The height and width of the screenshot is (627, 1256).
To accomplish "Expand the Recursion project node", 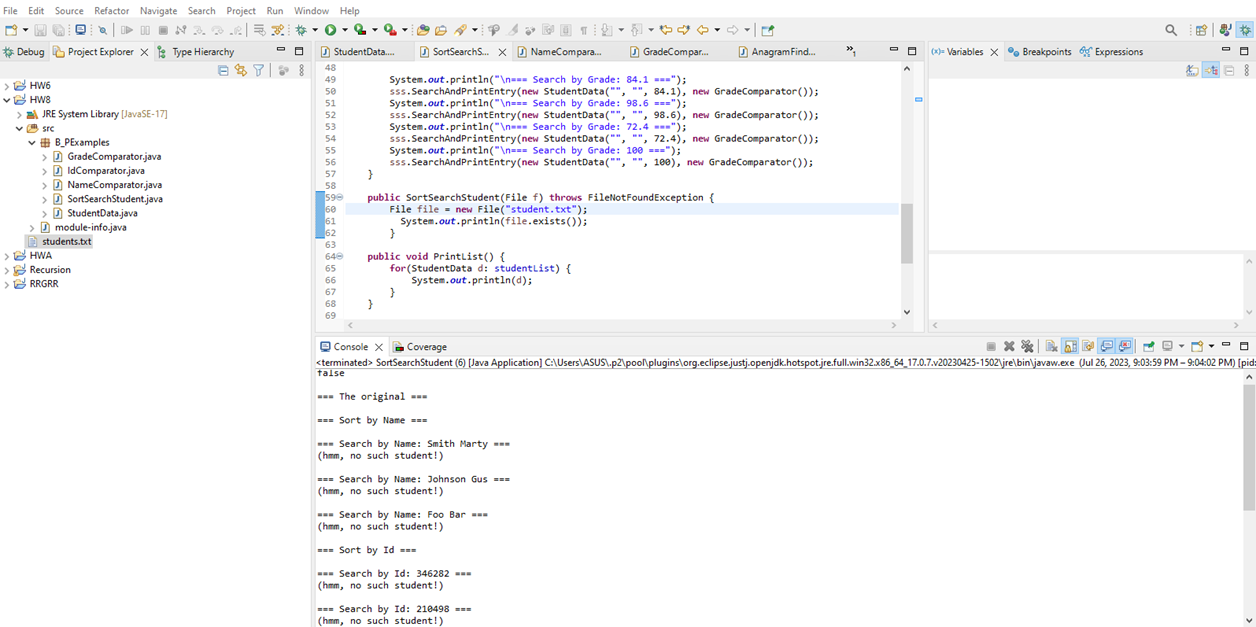I will point(7,270).
